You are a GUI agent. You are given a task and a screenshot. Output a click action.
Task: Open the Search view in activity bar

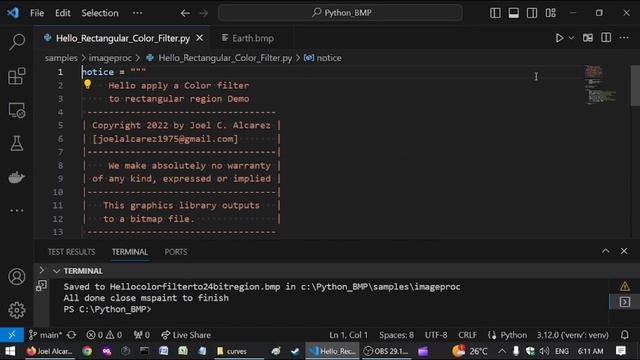pos(17,42)
